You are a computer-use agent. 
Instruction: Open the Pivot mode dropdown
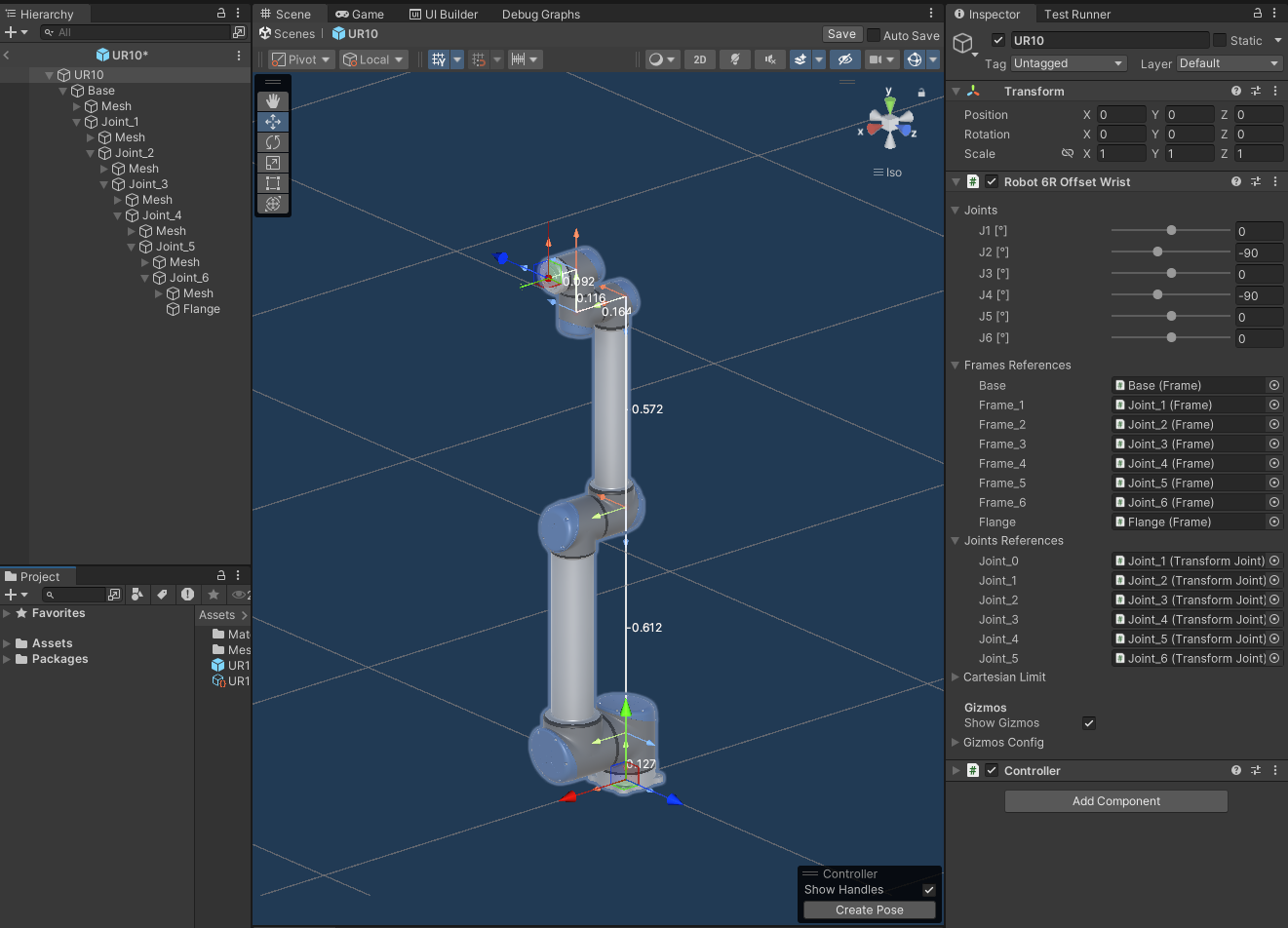pyautogui.click(x=301, y=59)
